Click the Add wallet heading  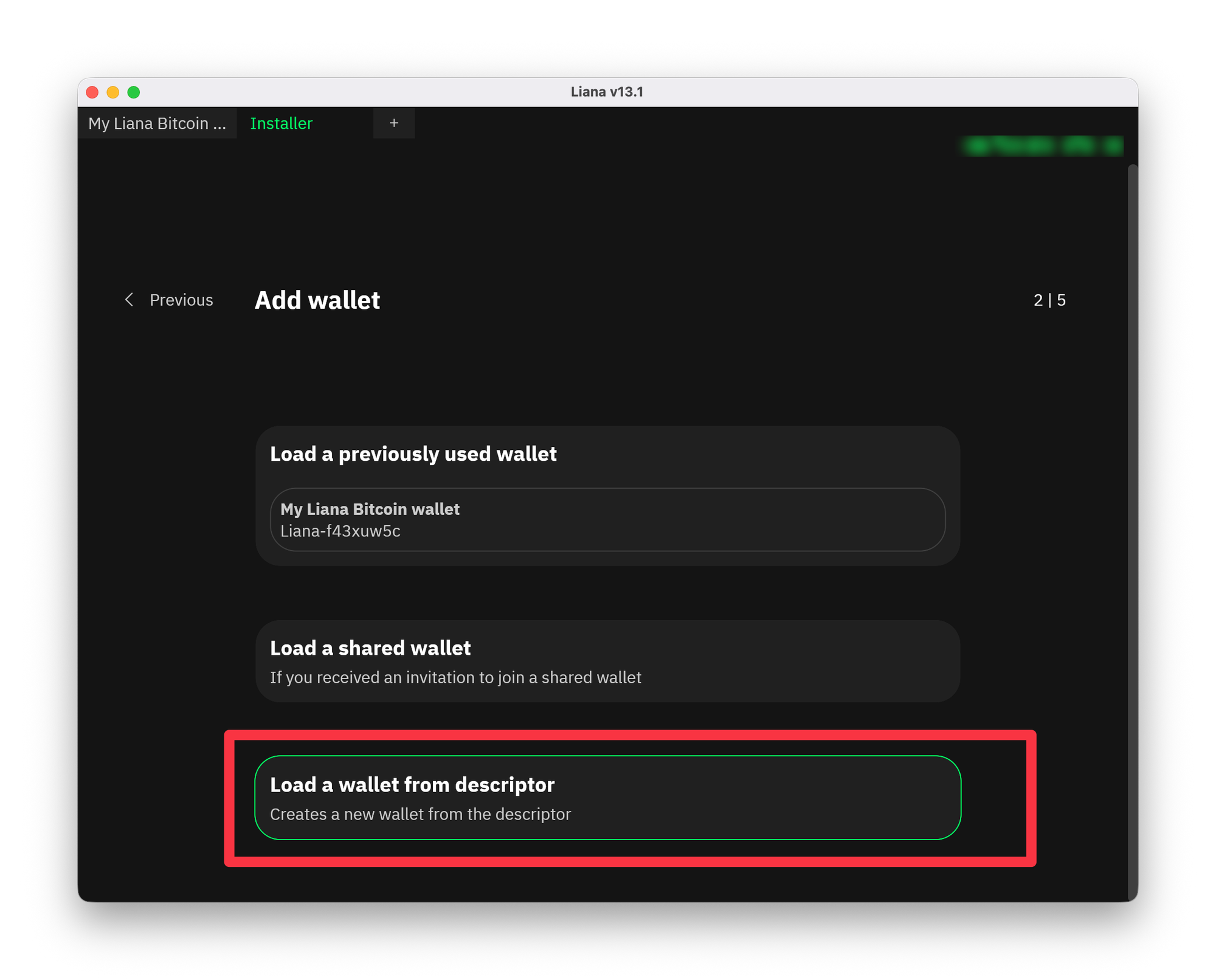[x=317, y=300]
